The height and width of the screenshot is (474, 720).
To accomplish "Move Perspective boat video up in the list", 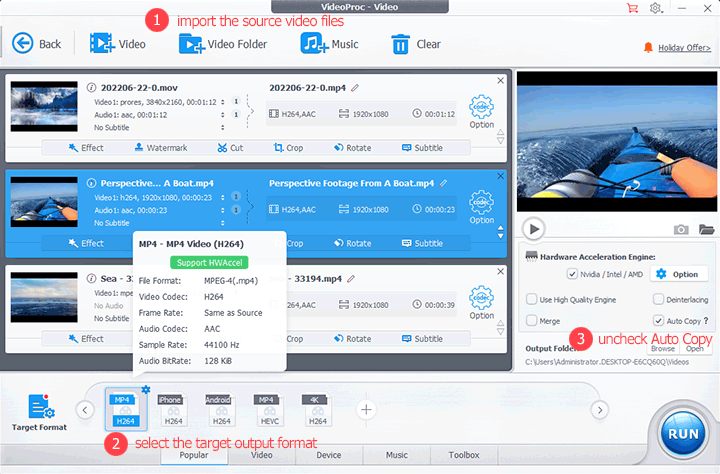I will [x=501, y=228].
